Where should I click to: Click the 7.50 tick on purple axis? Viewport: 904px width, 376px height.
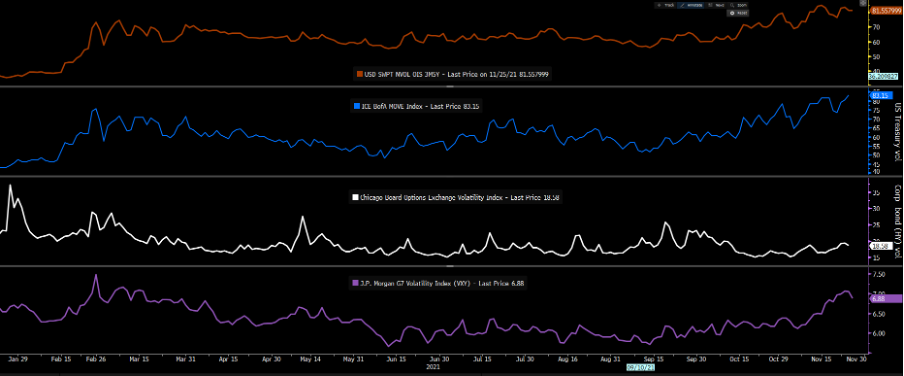pos(879,275)
